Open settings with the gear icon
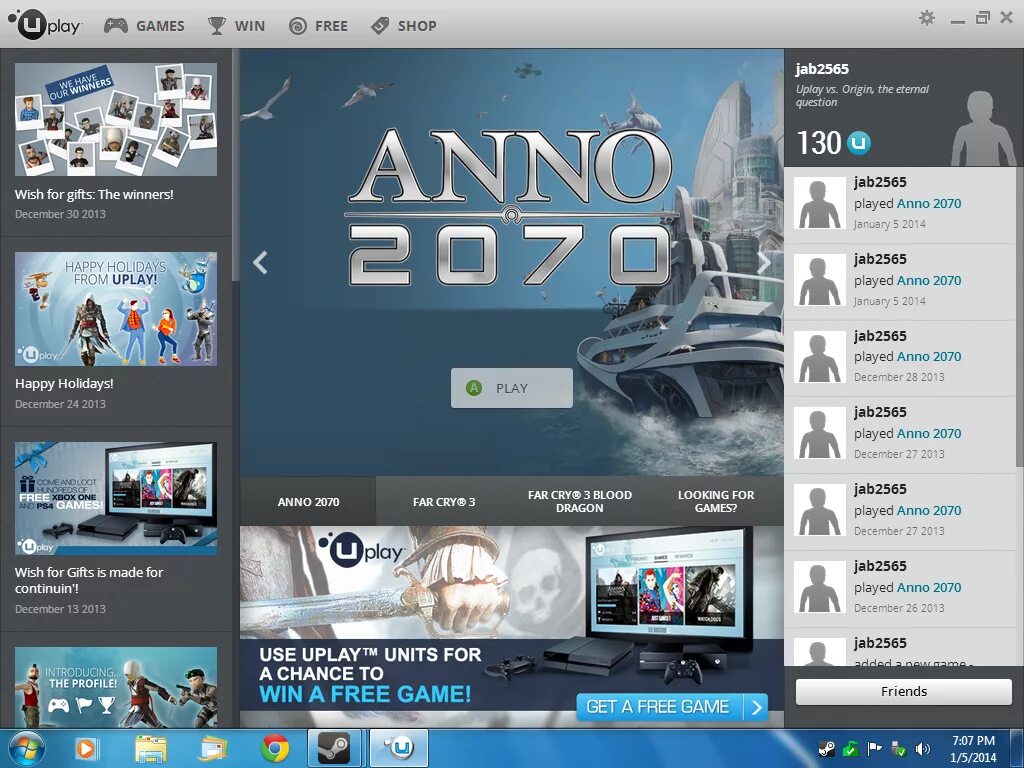The image size is (1024, 768). (x=927, y=18)
